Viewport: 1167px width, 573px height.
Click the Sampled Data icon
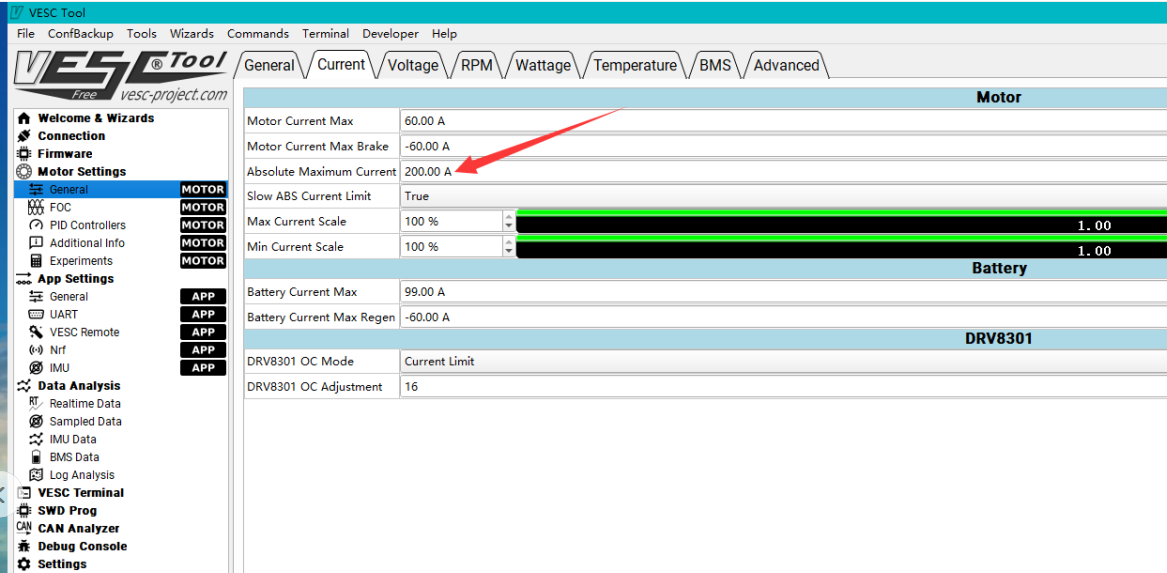click(x=36, y=422)
